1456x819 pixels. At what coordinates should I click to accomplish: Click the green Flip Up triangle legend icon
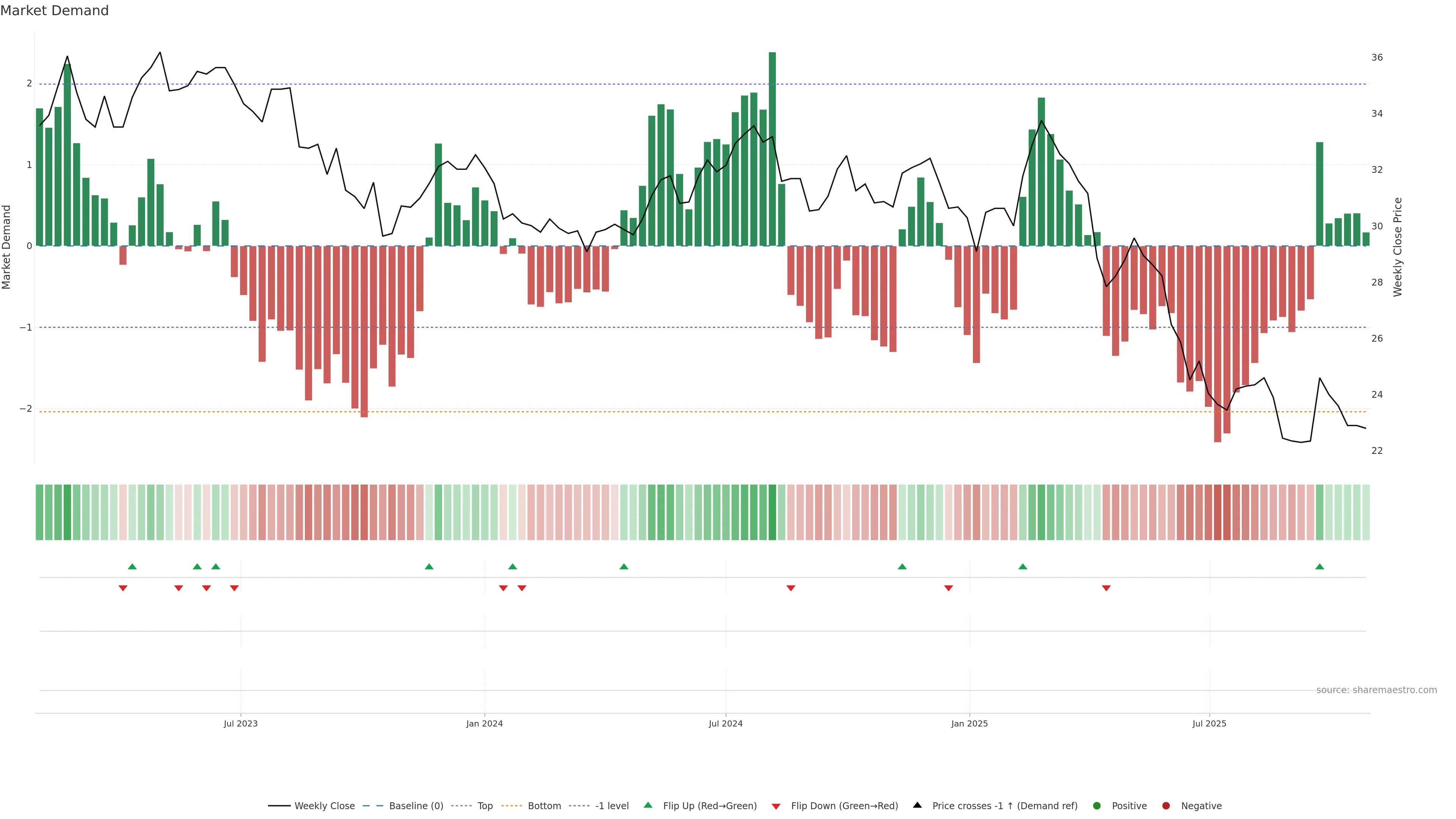(x=648, y=805)
